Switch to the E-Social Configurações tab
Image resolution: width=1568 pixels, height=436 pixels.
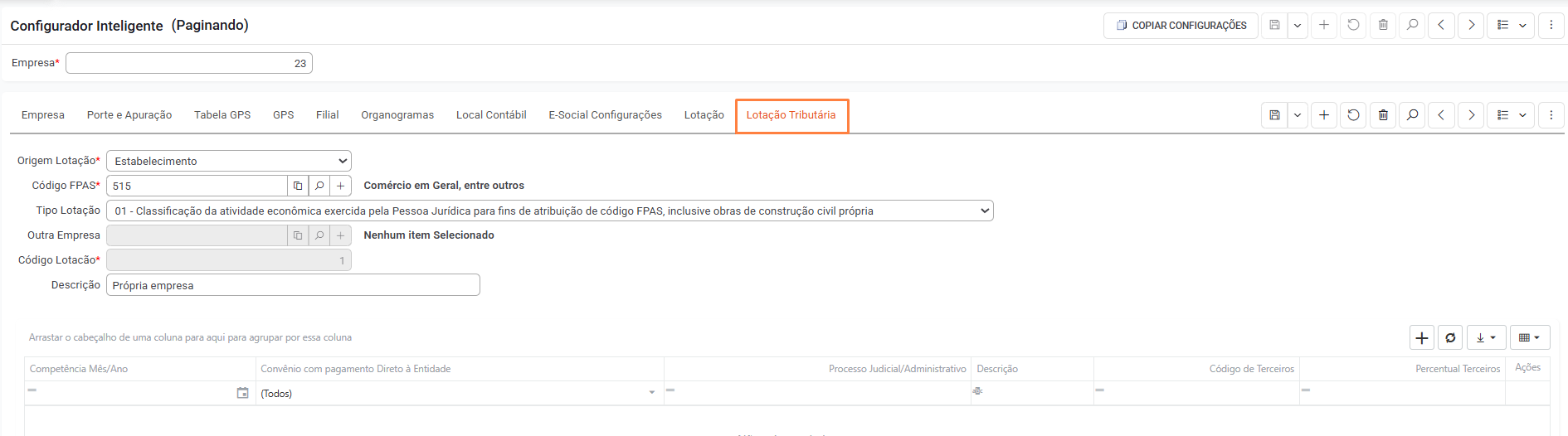coord(605,115)
